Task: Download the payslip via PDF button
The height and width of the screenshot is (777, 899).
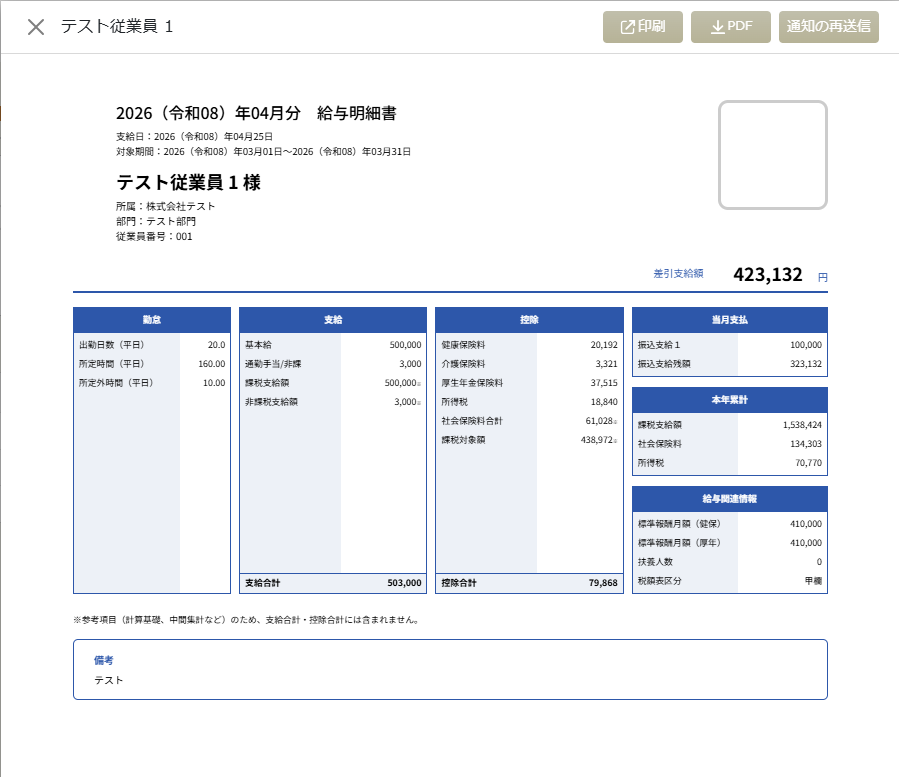Action: click(731, 27)
